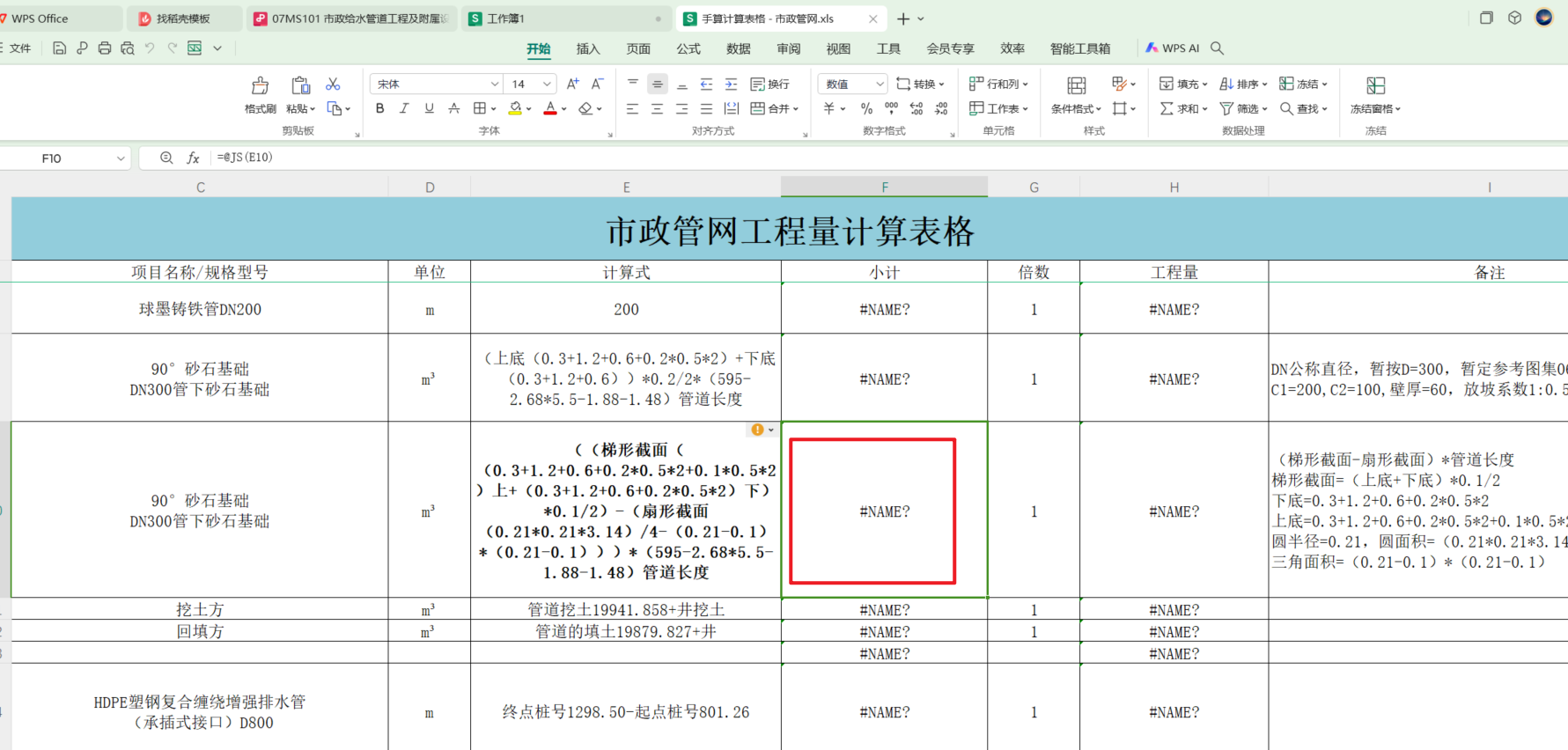Toggle top vertical alignment
The height and width of the screenshot is (750, 1568).
(632, 84)
